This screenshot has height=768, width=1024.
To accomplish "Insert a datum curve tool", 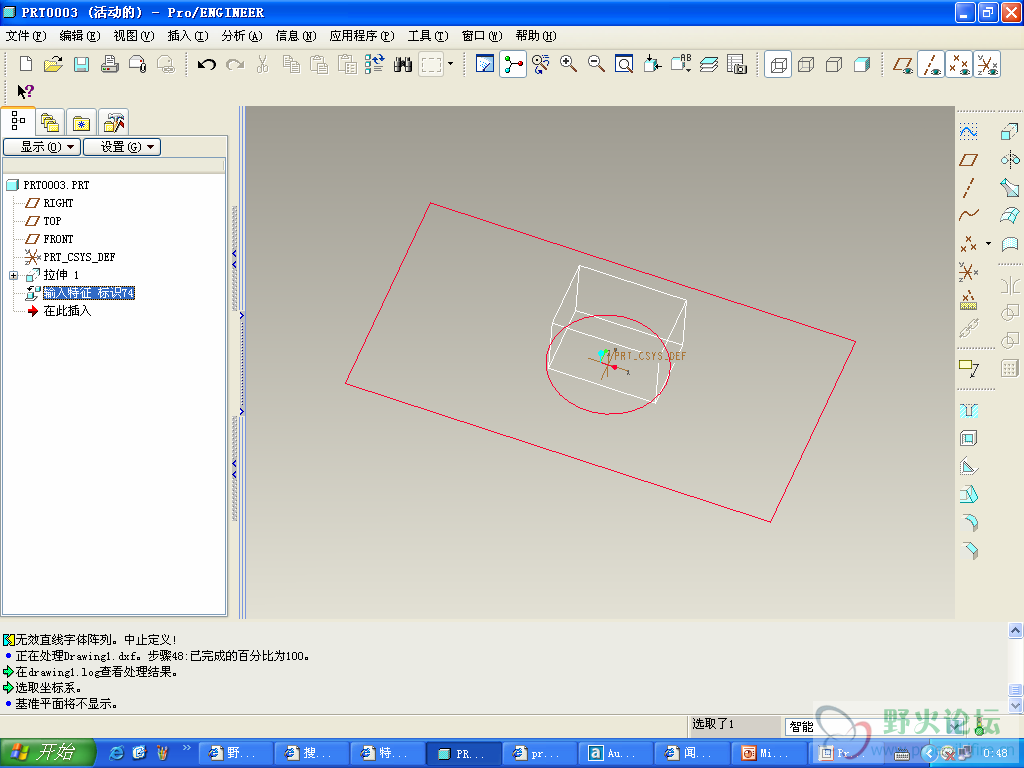I will (x=968, y=215).
